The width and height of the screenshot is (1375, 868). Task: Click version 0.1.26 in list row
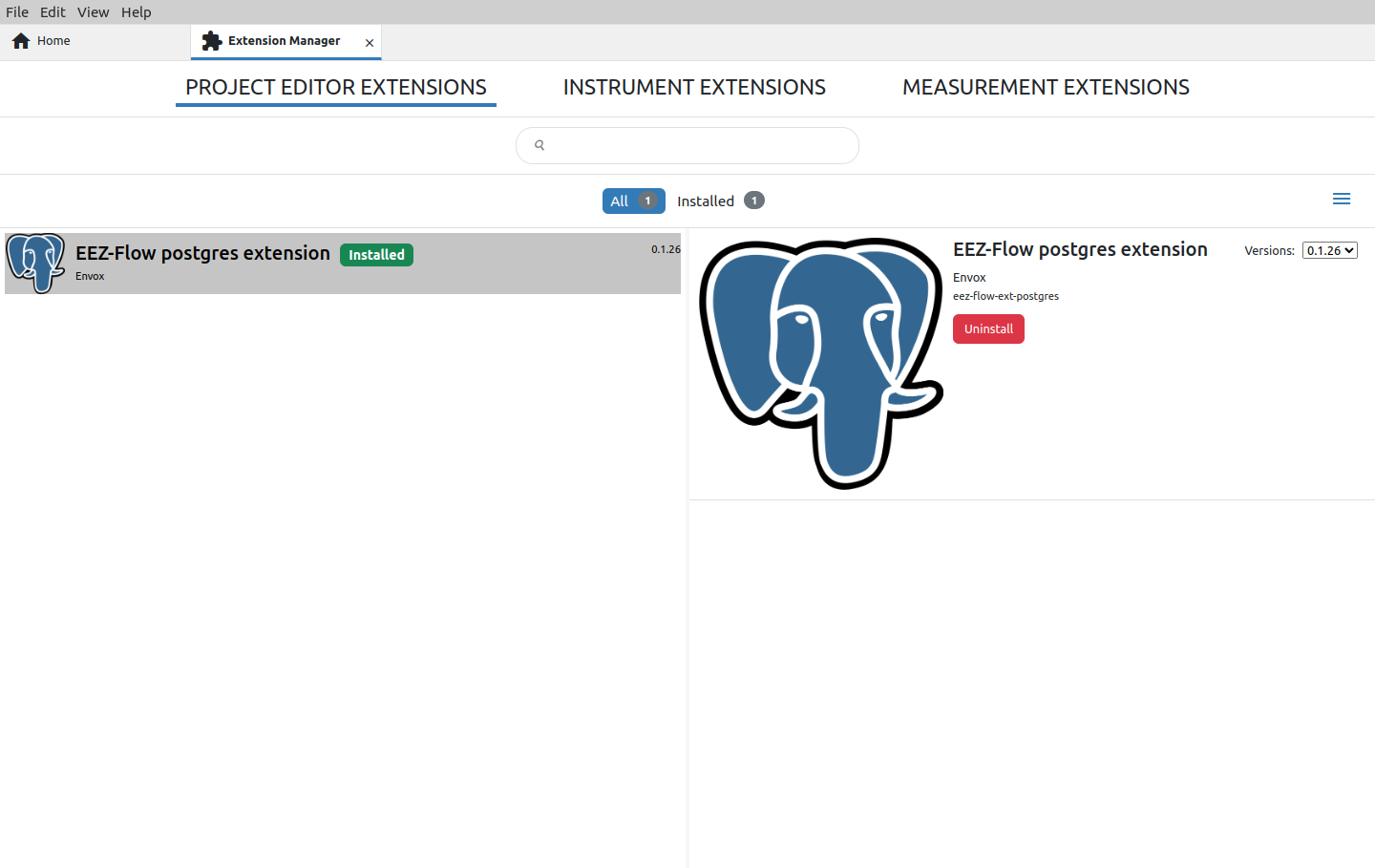[666, 249]
